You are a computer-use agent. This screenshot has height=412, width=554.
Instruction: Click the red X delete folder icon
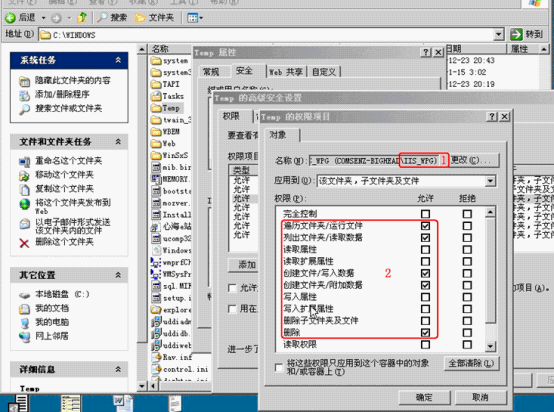(x=24, y=243)
